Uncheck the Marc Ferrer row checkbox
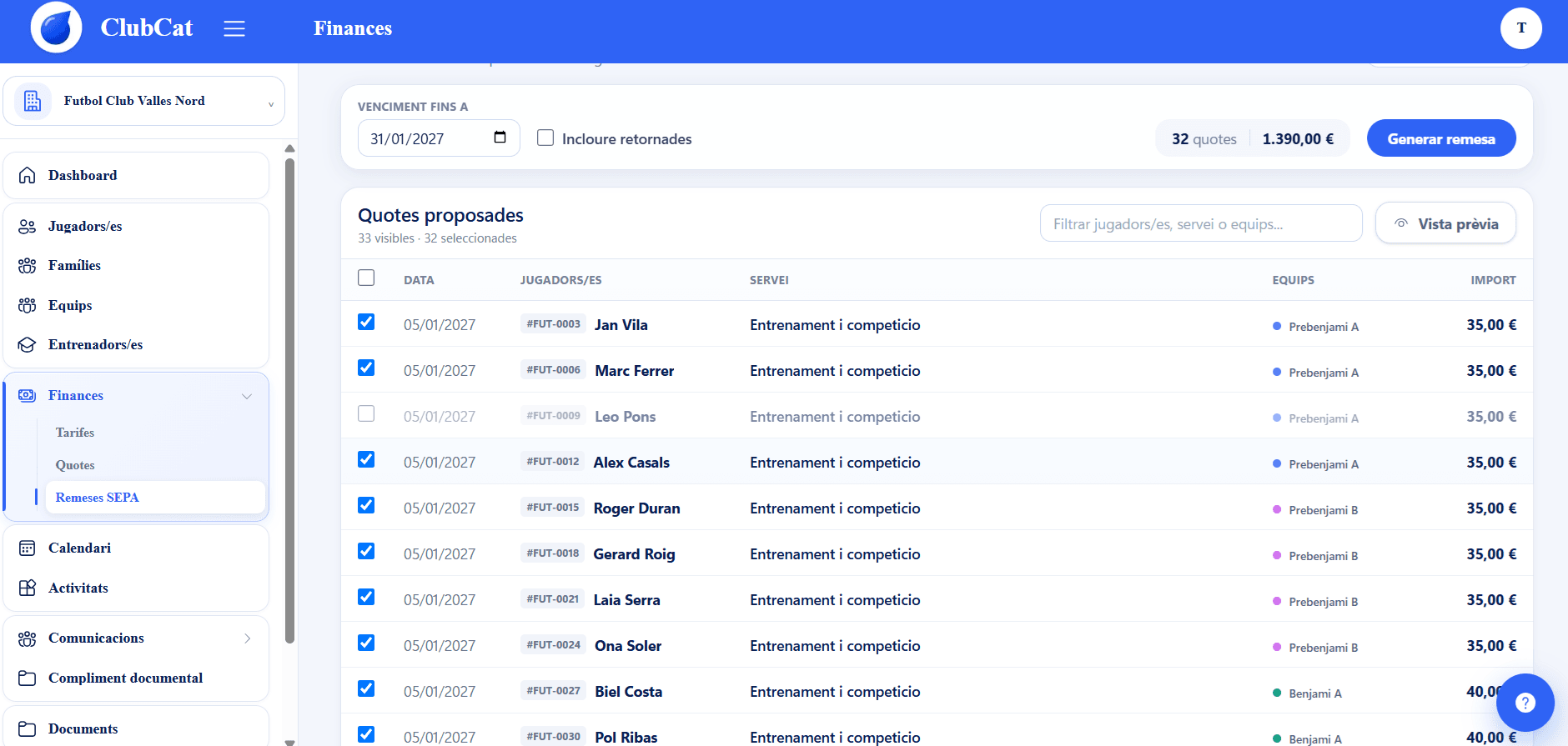The width and height of the screenshot is (1568, 746). pyautogui.click(x=366, y=368)
